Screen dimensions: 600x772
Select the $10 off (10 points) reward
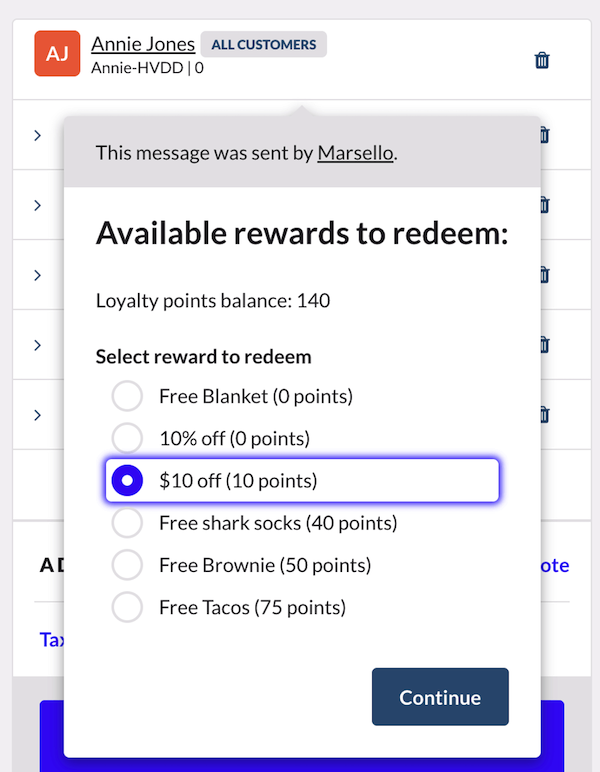[x=127, y=481]
